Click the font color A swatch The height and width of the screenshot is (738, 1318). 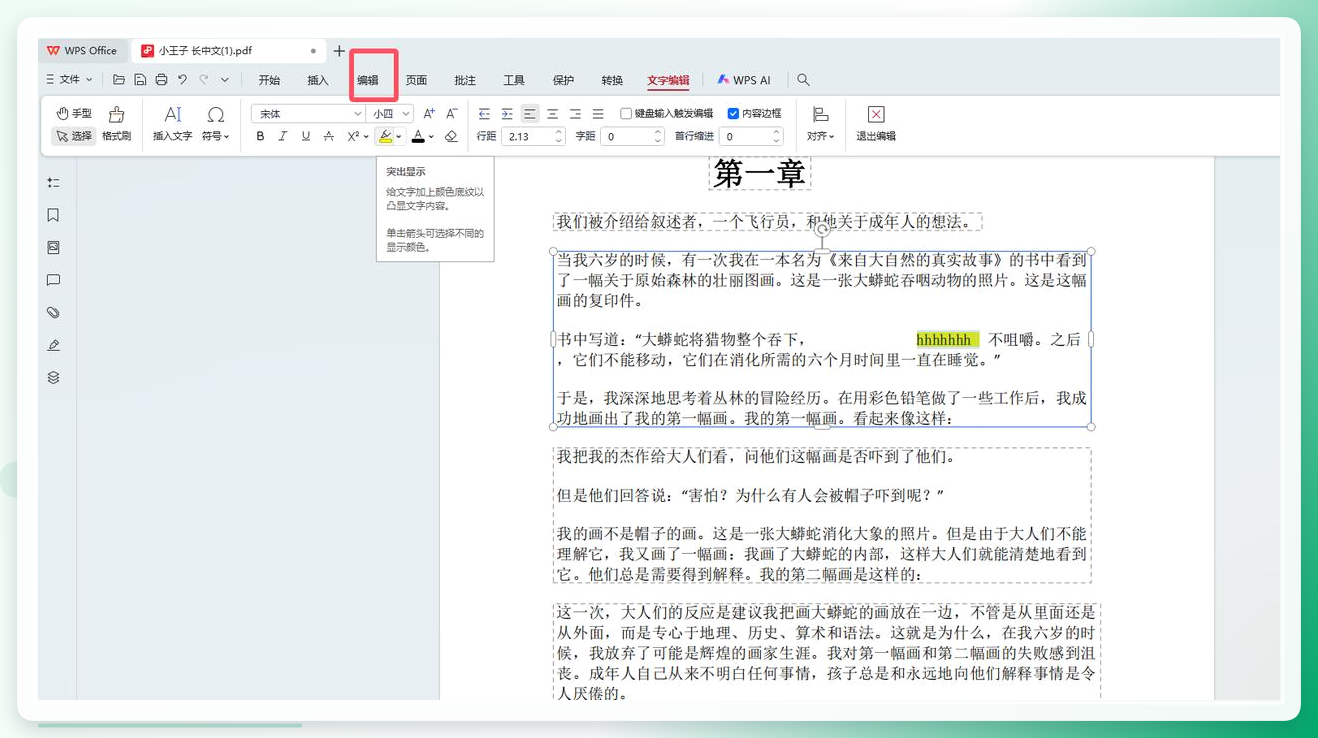418,137
